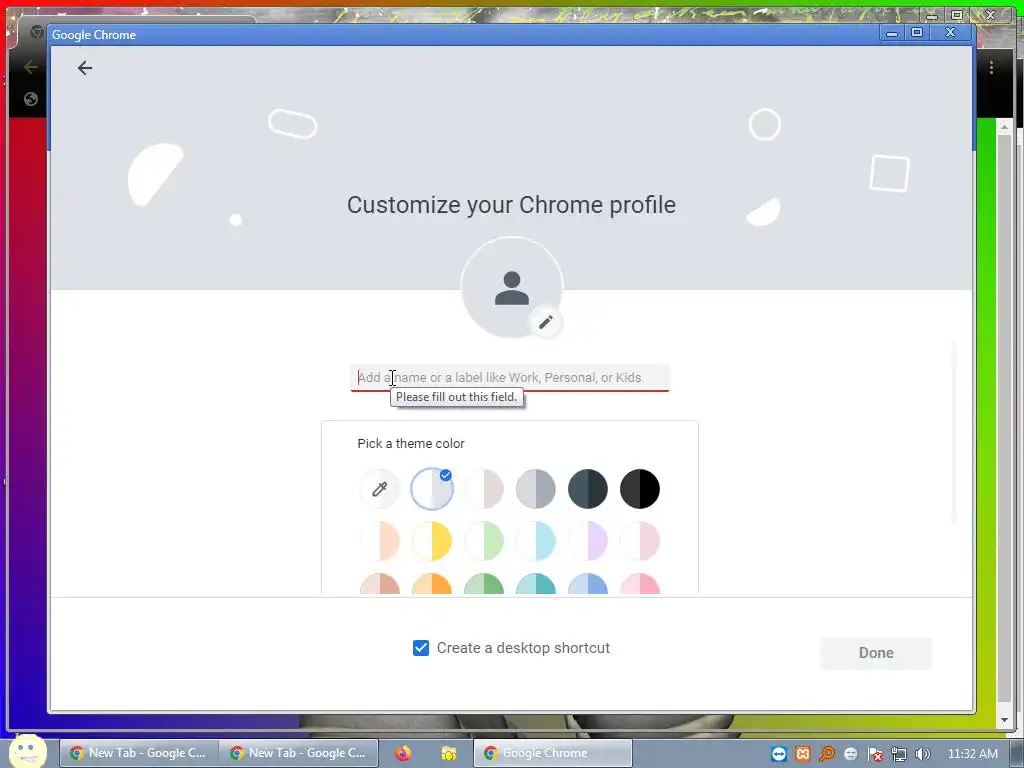Select the dark slate theme color
Viewport: 1024px width, 768px height.
tap(588, 488)
